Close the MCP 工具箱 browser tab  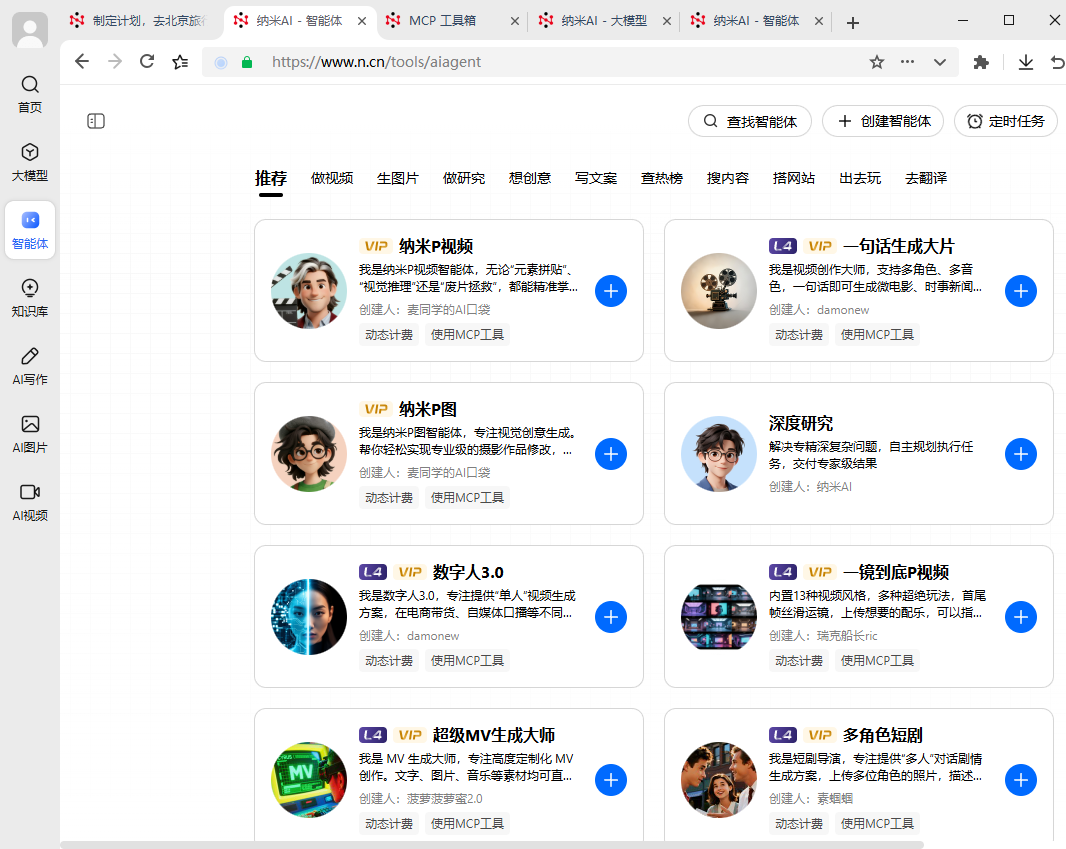tap(515, 21)
